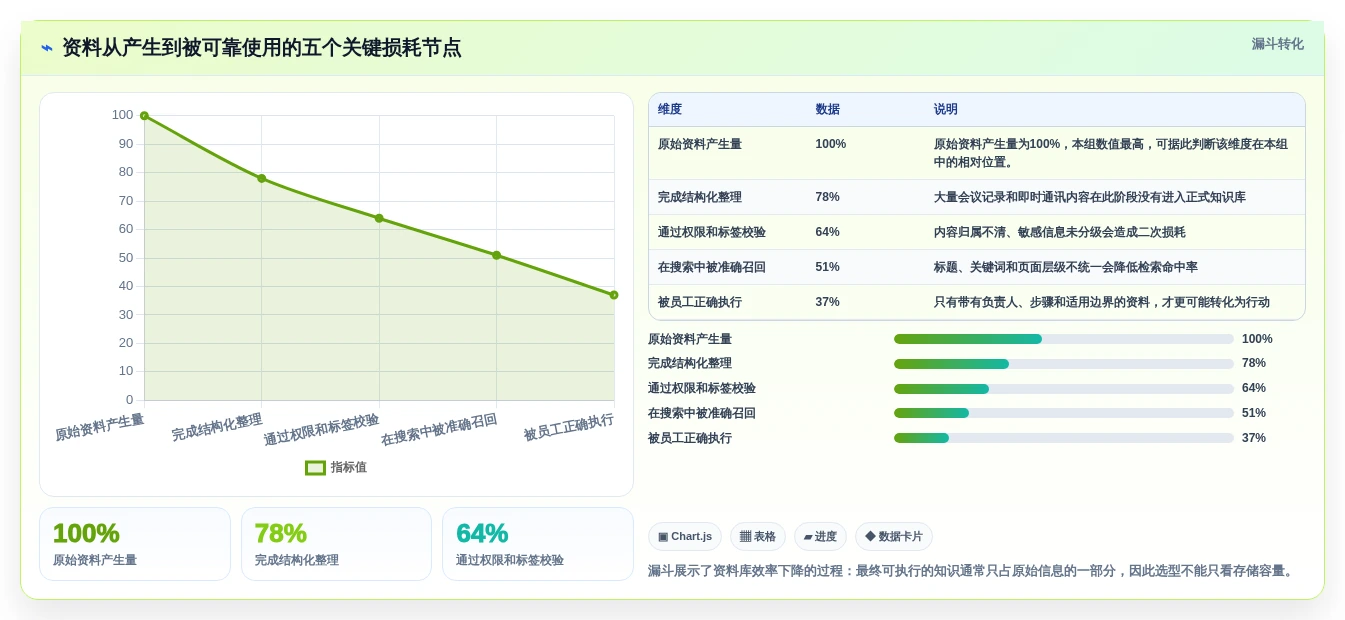Click the 进度 tag chip

(x=820, y=537)
